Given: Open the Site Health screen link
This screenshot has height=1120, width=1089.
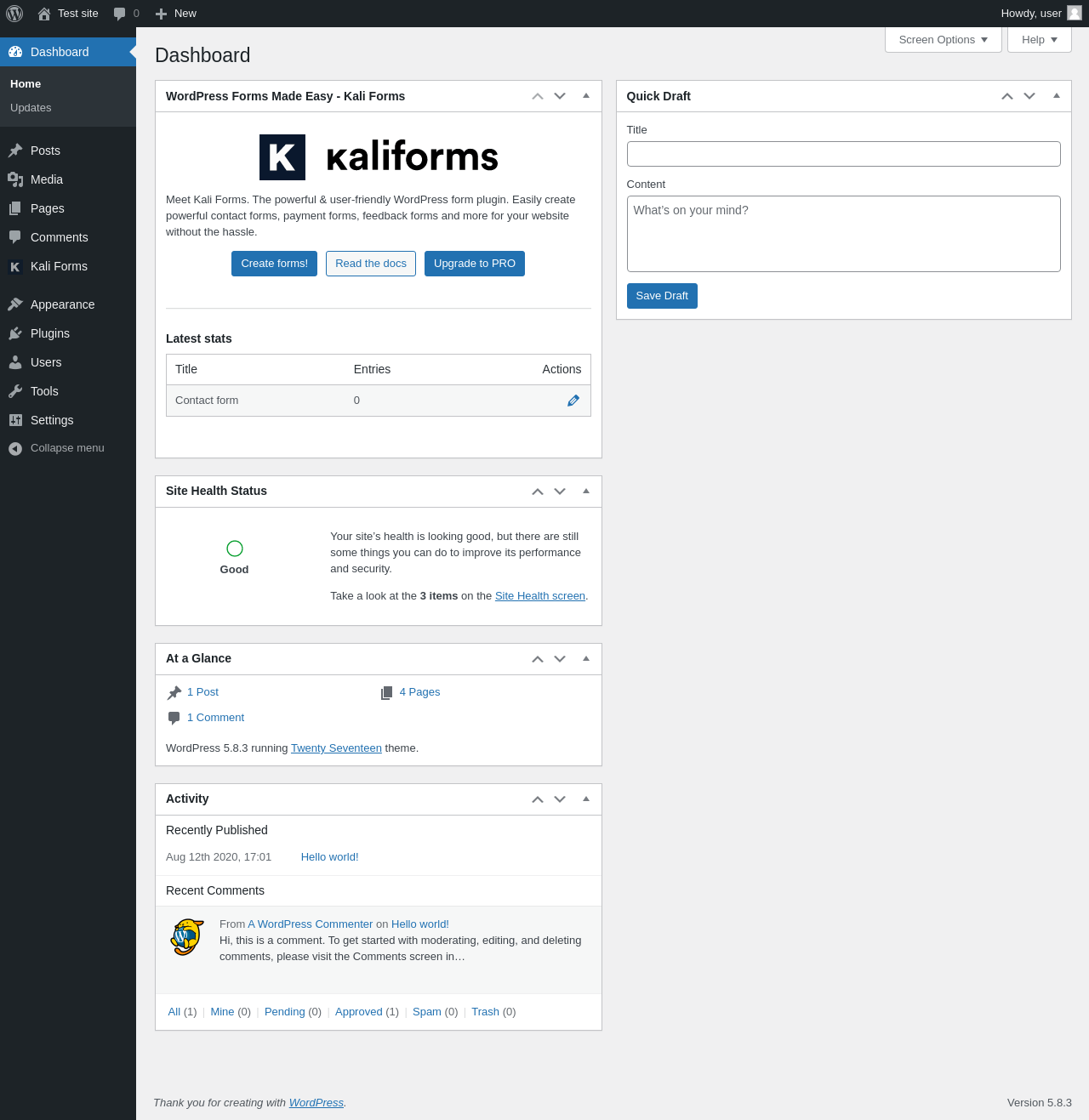Looking at the screenshot, I should coord(540,596).
